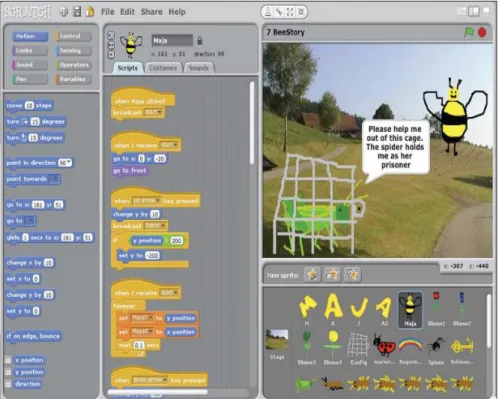Toggle the direction stage monitor checkbox

click(8, 384)
